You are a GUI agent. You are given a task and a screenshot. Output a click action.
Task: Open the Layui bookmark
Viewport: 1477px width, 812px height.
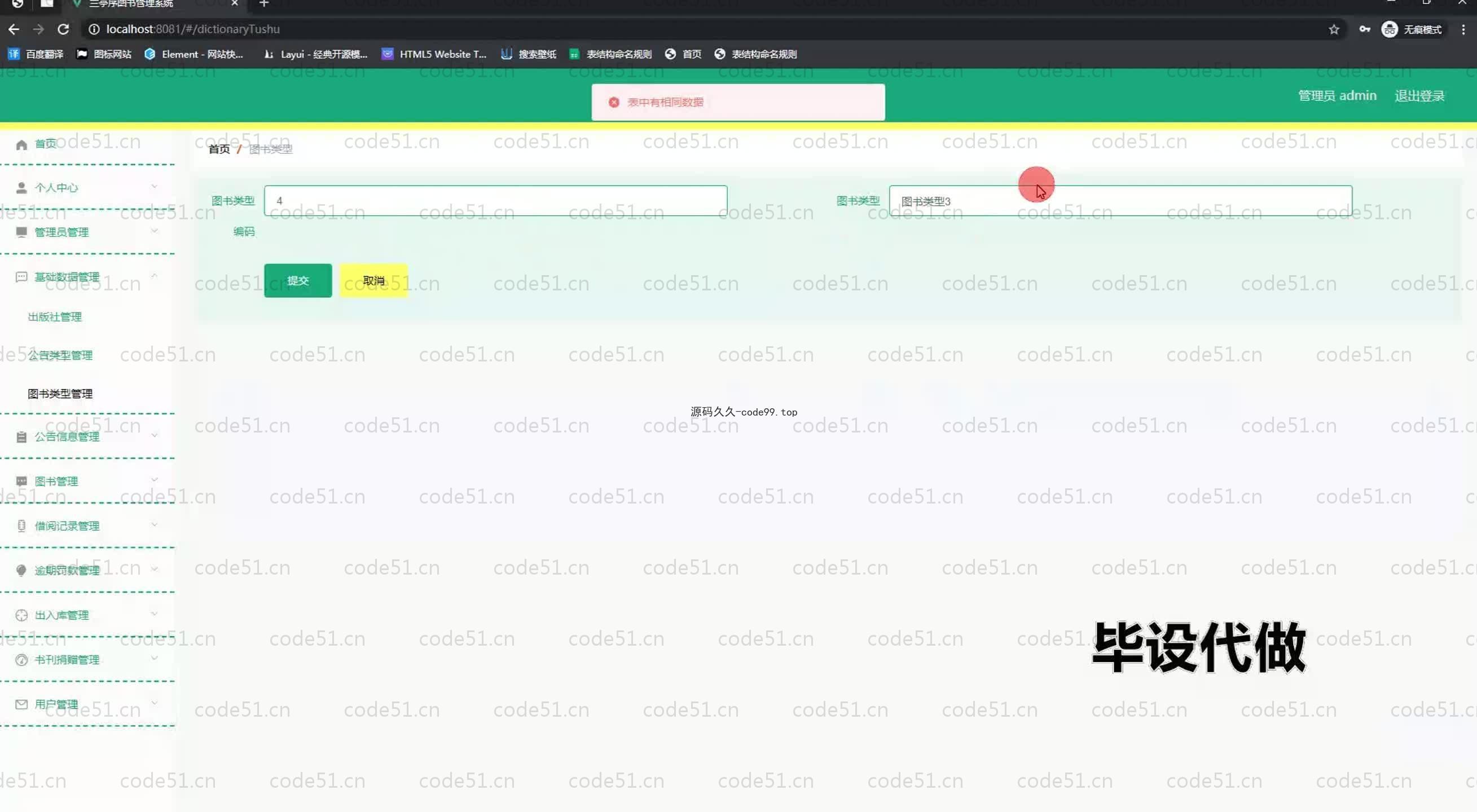click(315, 54)
